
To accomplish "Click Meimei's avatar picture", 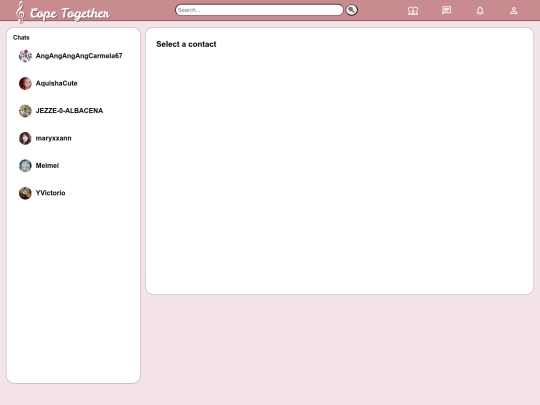I will (x=25, y=166).
